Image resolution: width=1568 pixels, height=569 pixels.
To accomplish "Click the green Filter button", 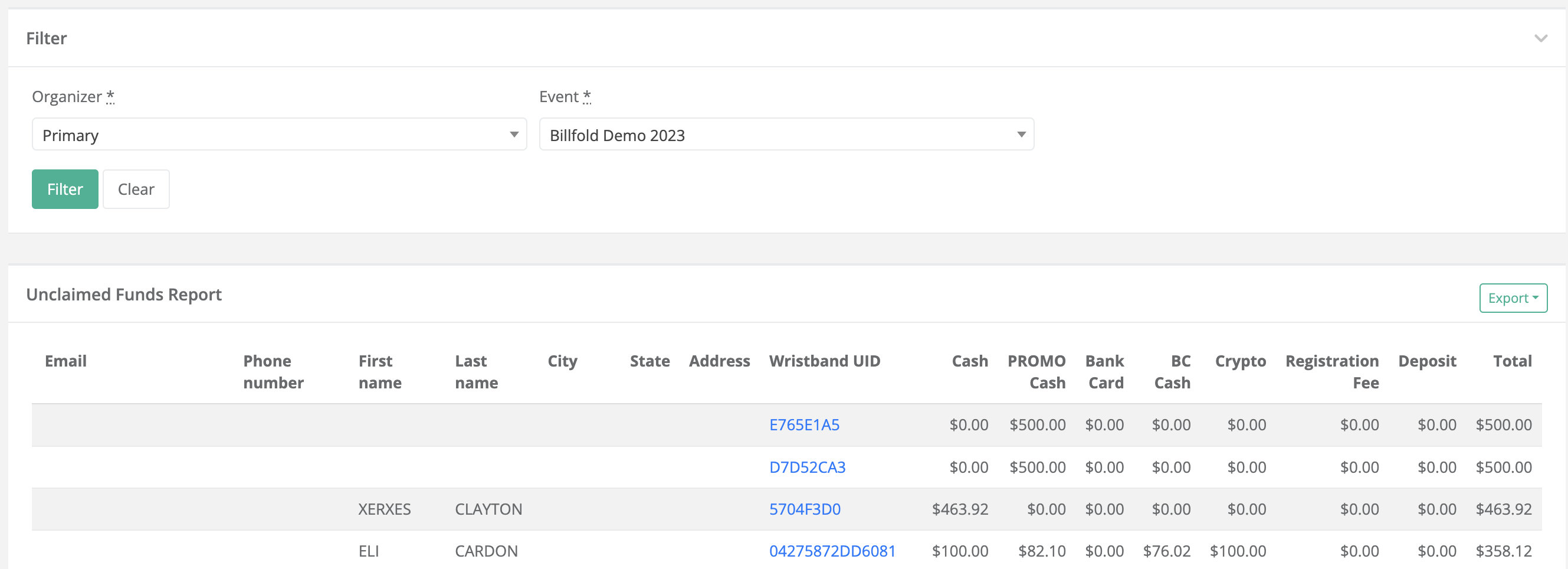I will pyautogui.click(x=65, y=189).
